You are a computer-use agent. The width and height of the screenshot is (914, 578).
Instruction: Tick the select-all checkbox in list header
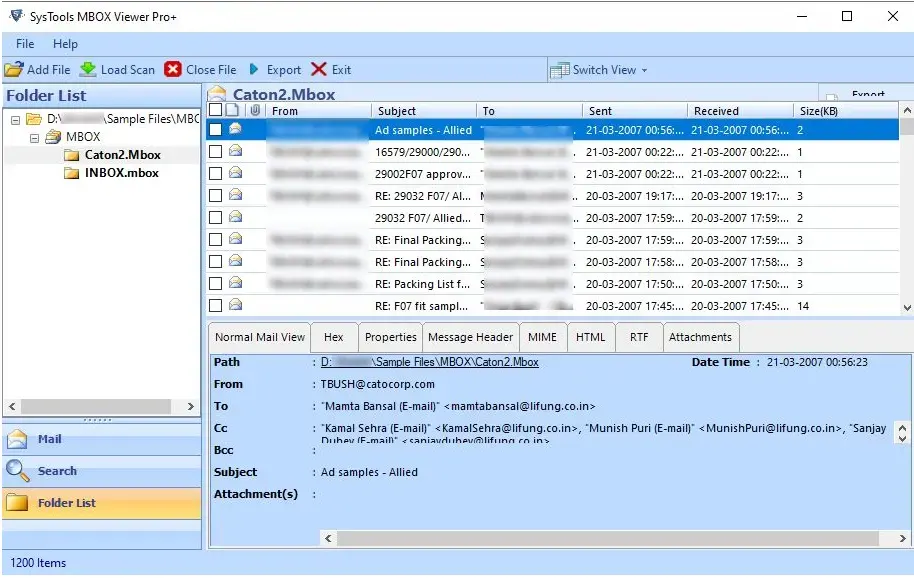215,110
